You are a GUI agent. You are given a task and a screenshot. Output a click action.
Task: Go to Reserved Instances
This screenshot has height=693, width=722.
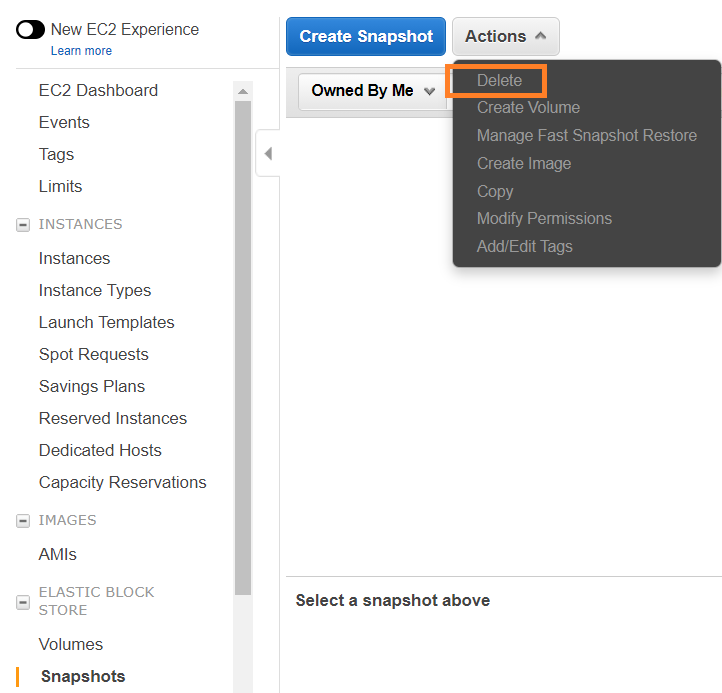pos(113,418)
